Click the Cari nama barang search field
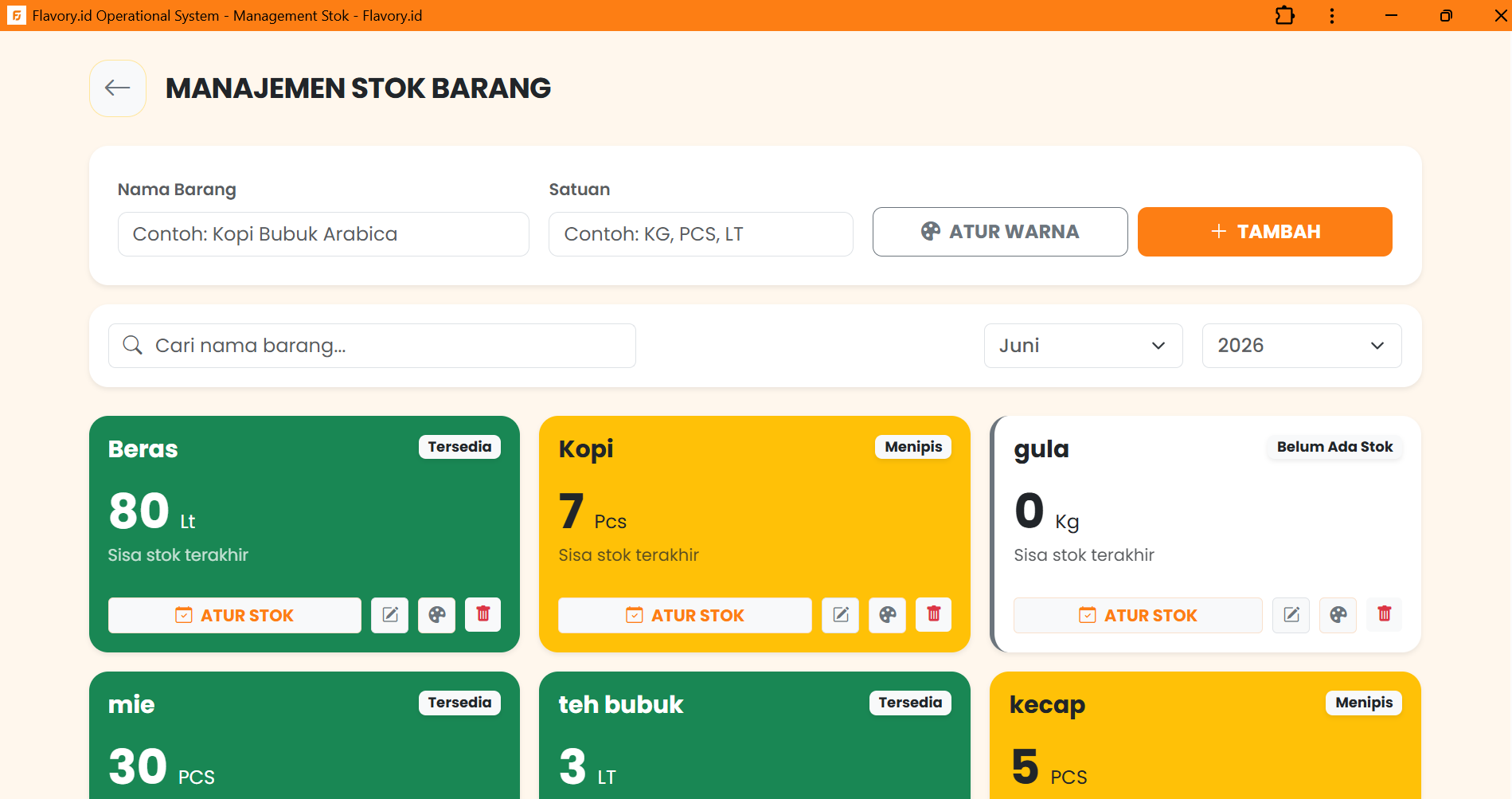This screenshot has width=1512, height=799. [x=372, y=346]
